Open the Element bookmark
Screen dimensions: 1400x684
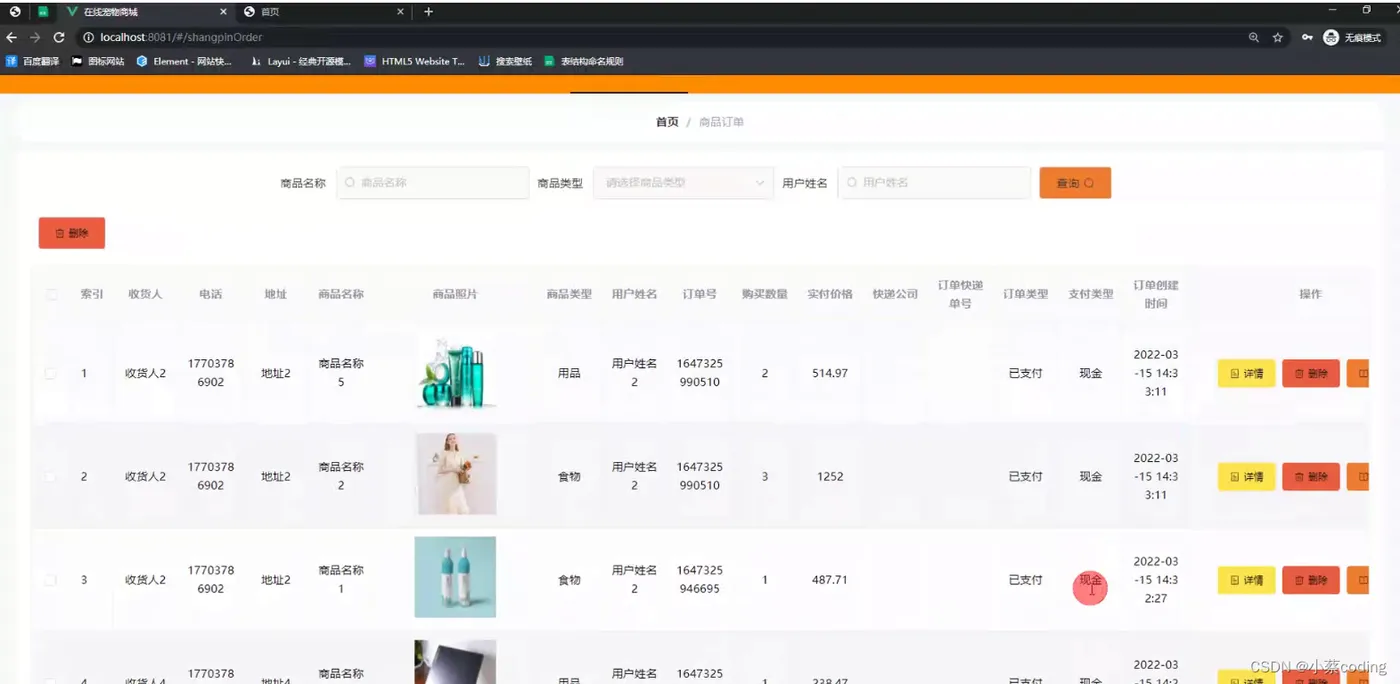pos(184,61)
